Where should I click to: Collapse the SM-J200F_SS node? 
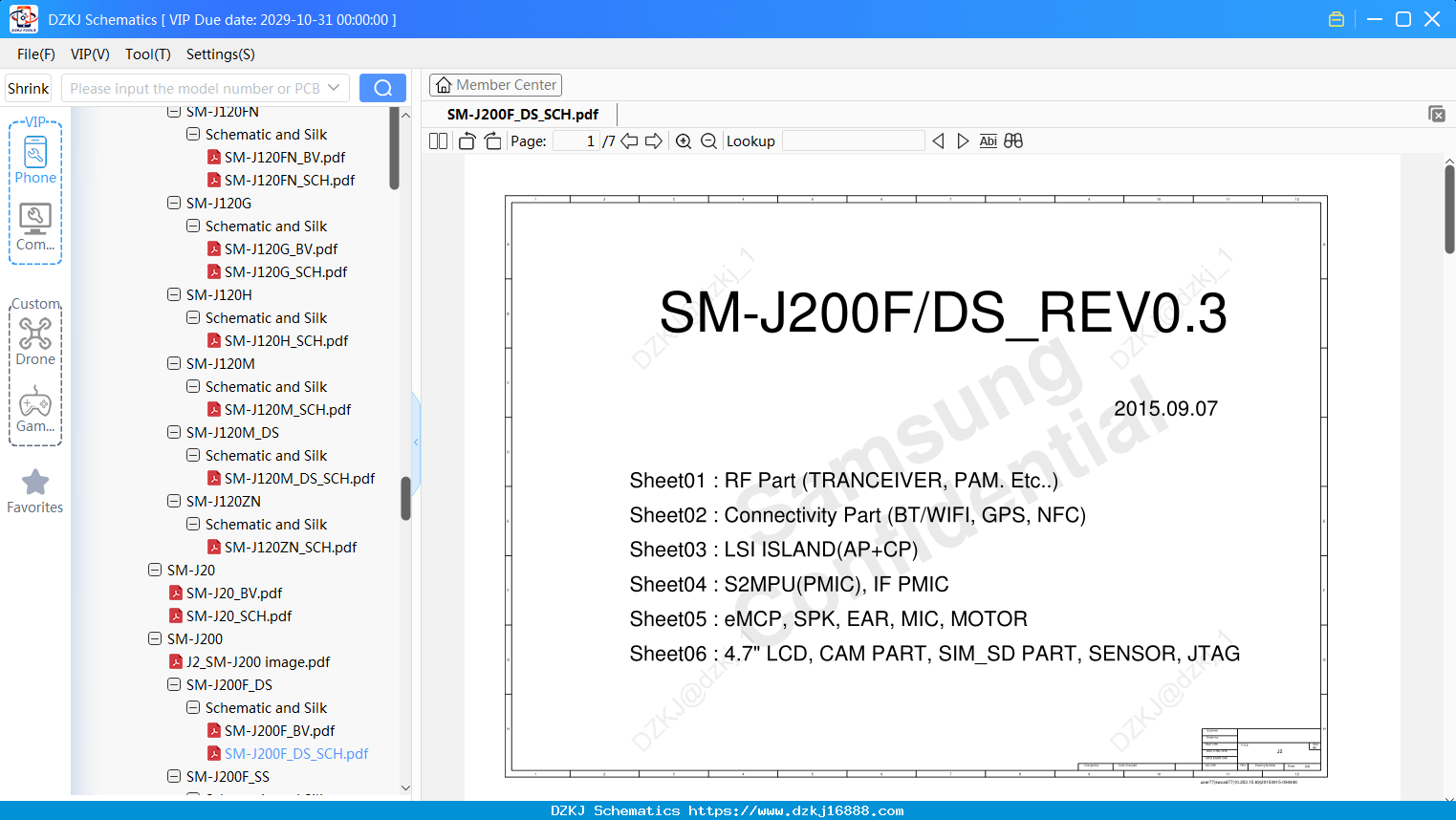coord(174,776)
